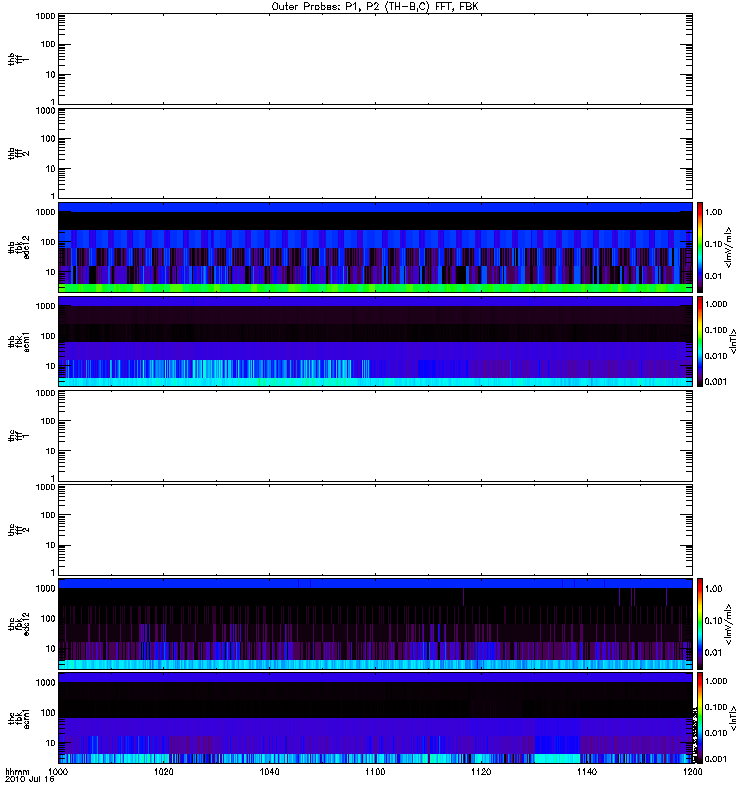Click the 1200 time-axis label
750x800 pixels.
[x=692, y=771]
